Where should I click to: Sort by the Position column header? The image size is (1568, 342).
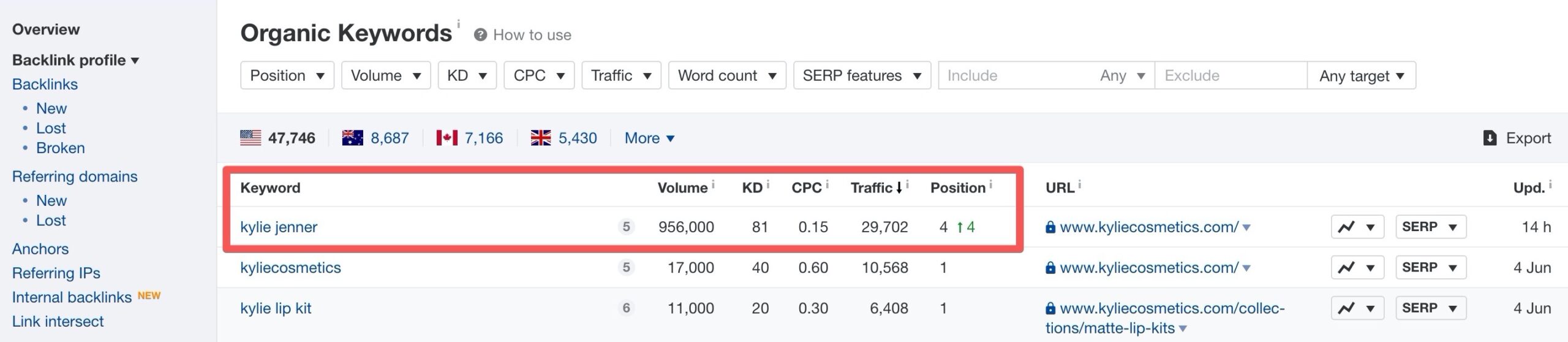[x=958, y=188]
